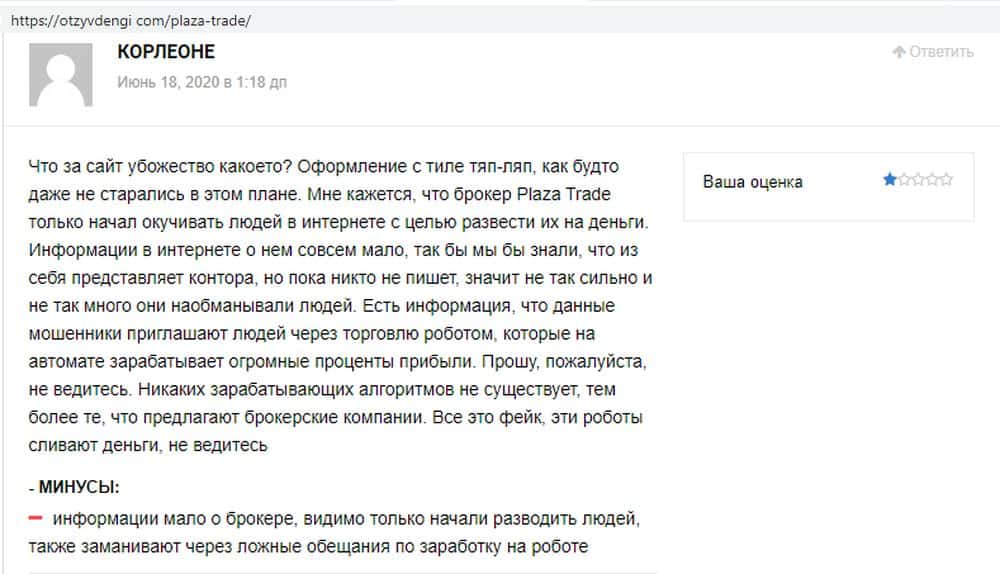Viewport: 1000px width, 574px height.
Task: Choose the fourth star in the rating
Action: coord(931,180)
